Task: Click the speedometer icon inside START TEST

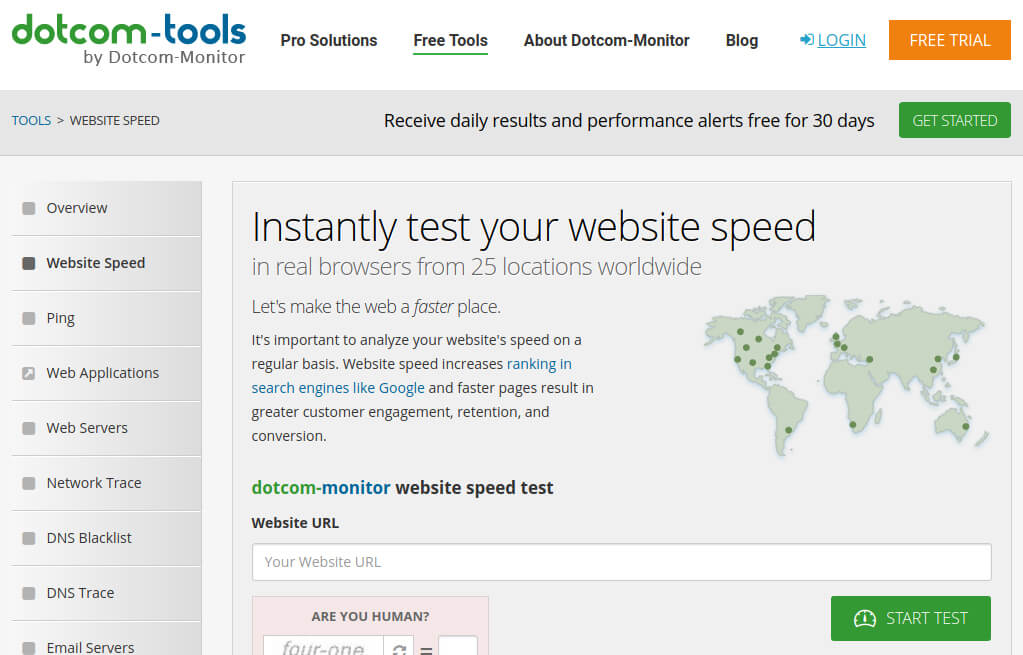Action: pyautogui.click(x=865, y=618)
